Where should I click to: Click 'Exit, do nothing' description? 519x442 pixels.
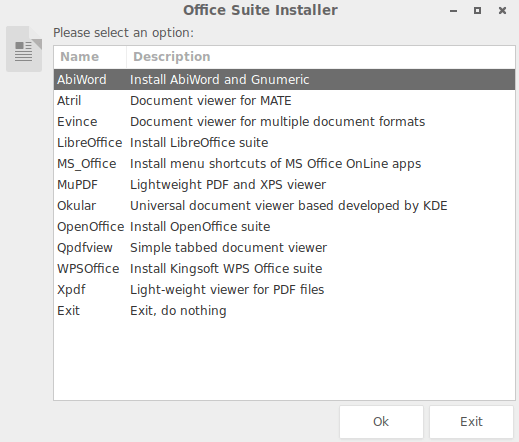click(x=178, y=311)
